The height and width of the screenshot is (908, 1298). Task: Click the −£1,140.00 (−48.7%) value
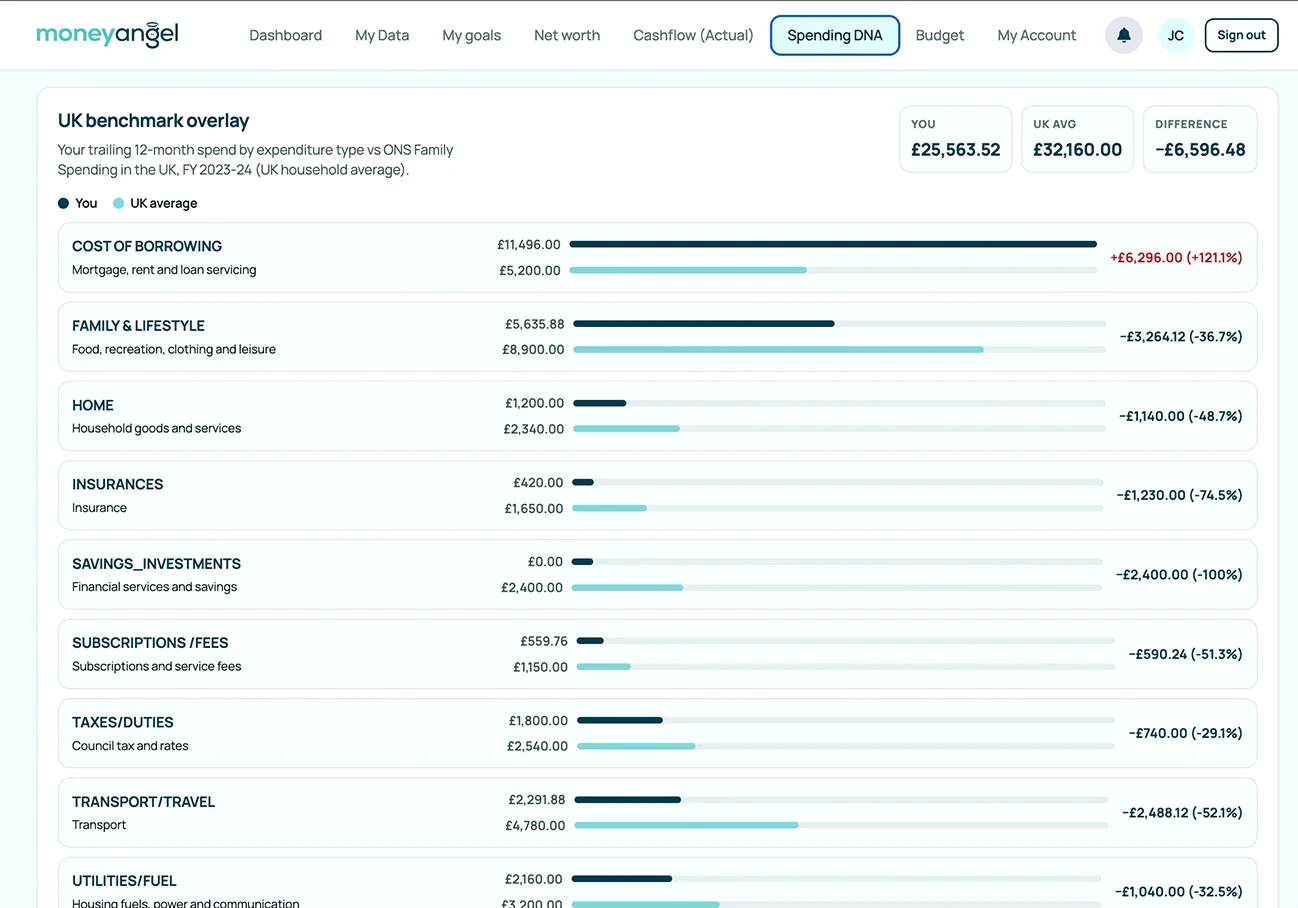(x=1181, y=416)
